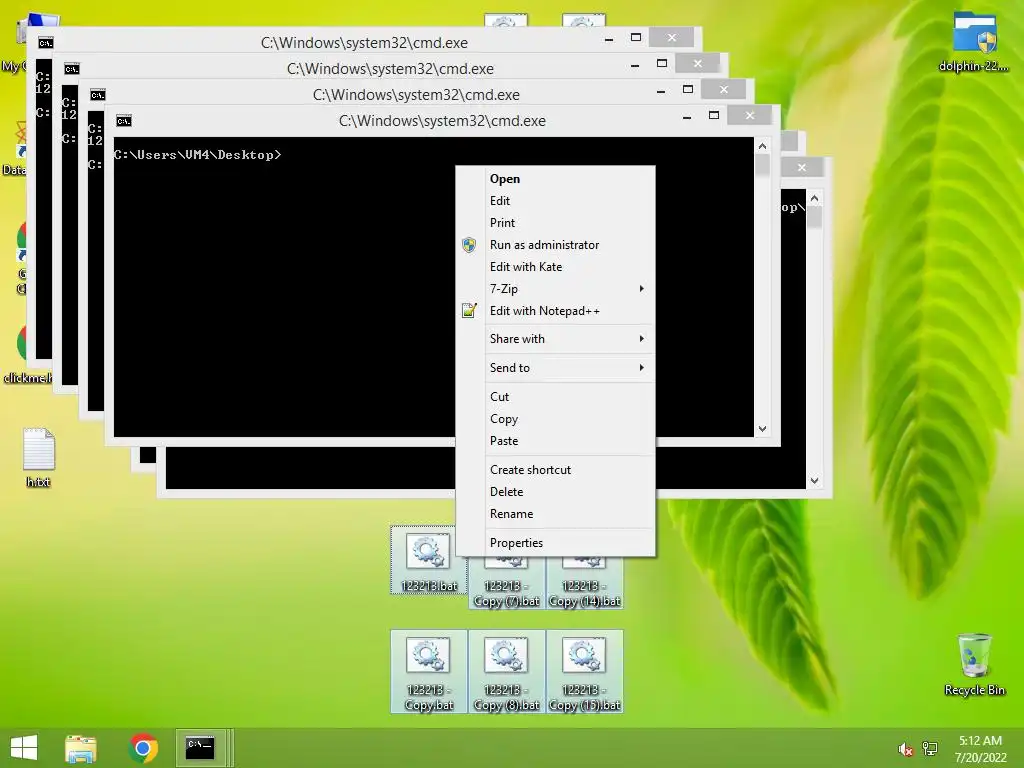Open File Explorer from the taskbar
Image resolution: width=1024 pixels, height=768 pixels.
[81, 748]
